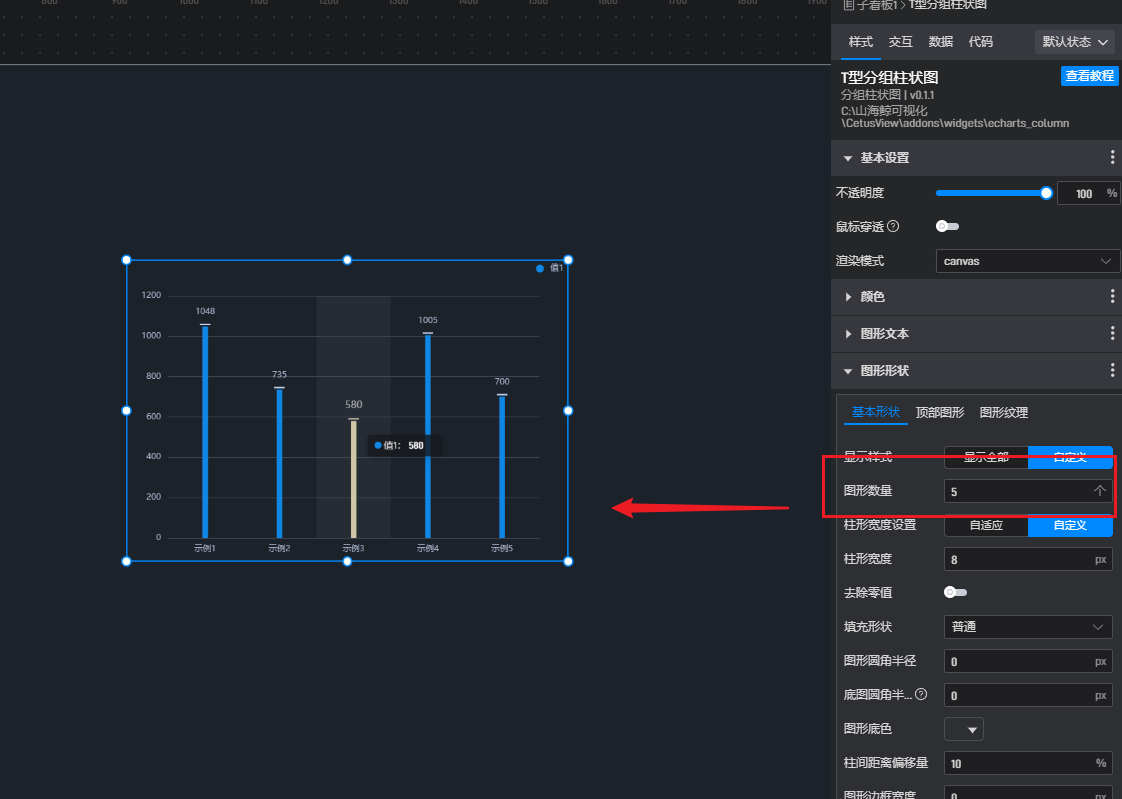Viewport: 1122px width, 799px height.
Task: Click the help icon beside 底图圆角半径
Action: (x=921, y=695)
